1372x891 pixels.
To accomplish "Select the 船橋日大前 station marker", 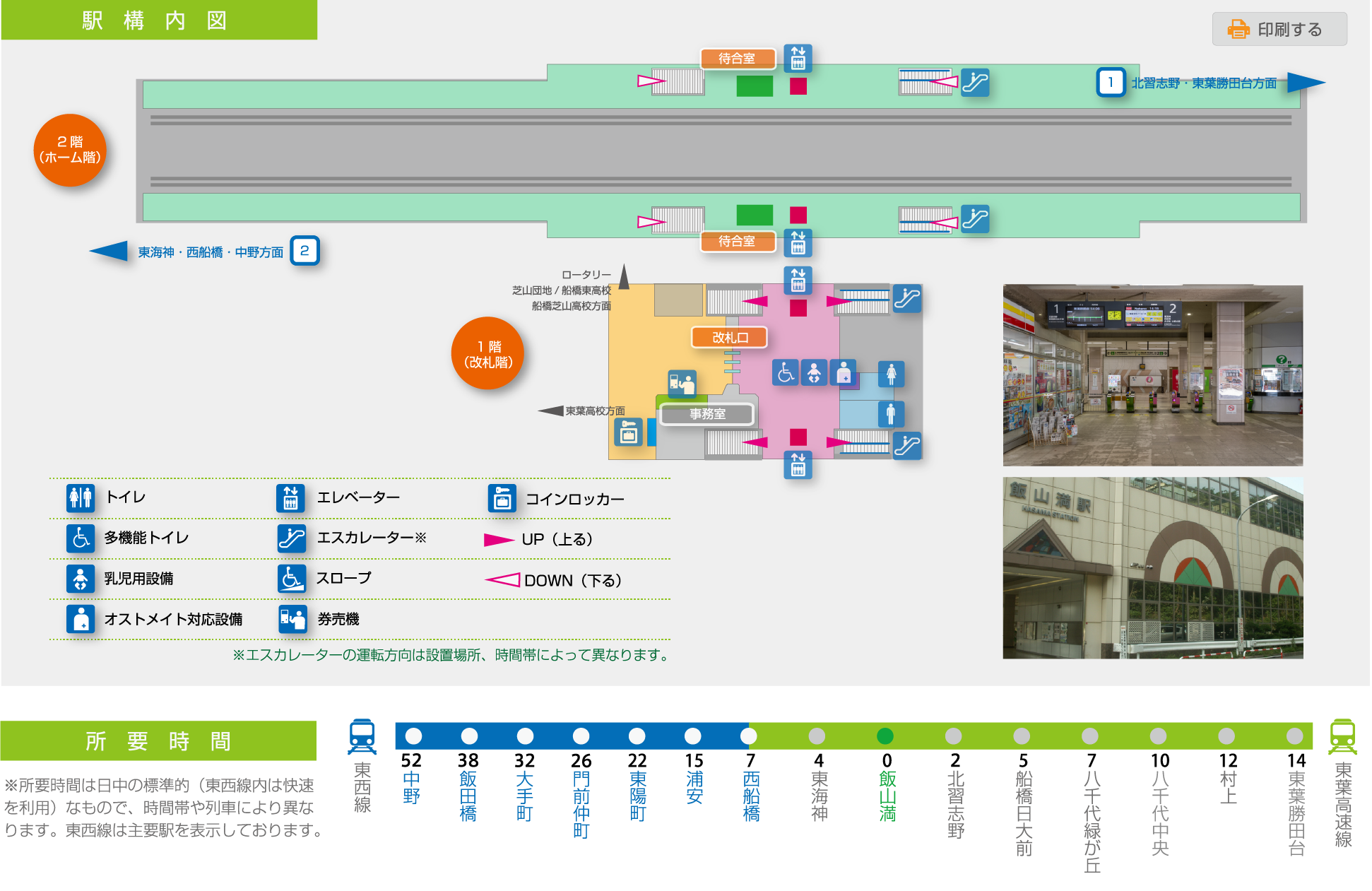I will click(x=1022, y=736).
